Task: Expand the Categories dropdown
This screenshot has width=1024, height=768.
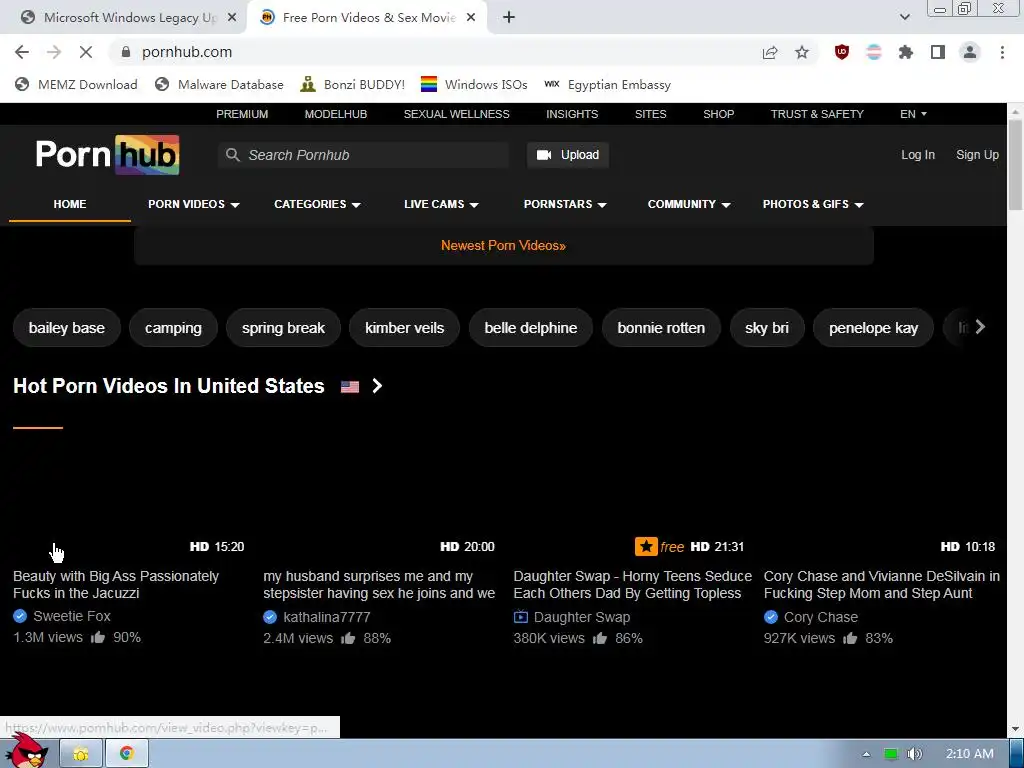Action: (x=317, y=204)
